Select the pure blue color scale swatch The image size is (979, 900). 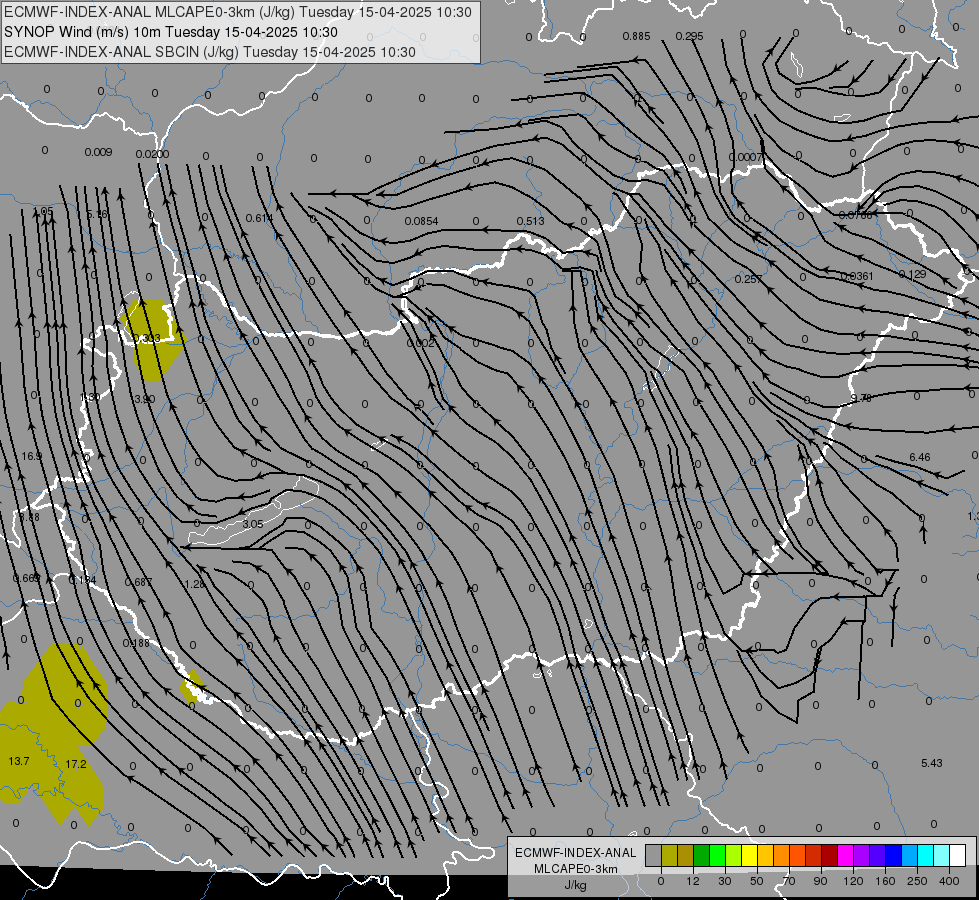click(893, 855)
